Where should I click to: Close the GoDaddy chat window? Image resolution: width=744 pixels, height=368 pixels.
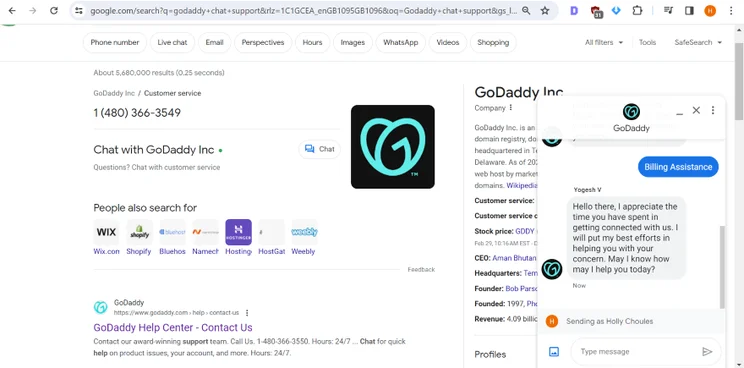coord(696,110)
